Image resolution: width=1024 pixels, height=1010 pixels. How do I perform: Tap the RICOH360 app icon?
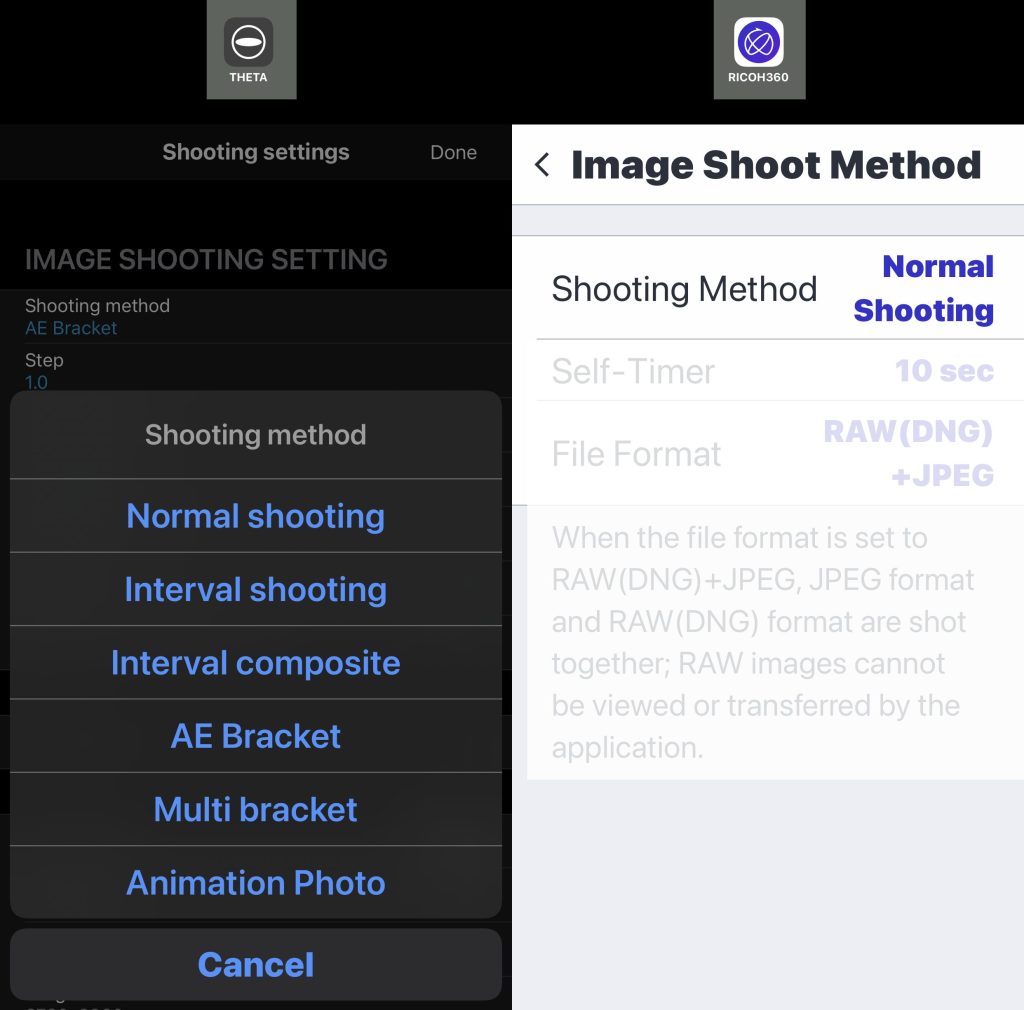[758, 42]
